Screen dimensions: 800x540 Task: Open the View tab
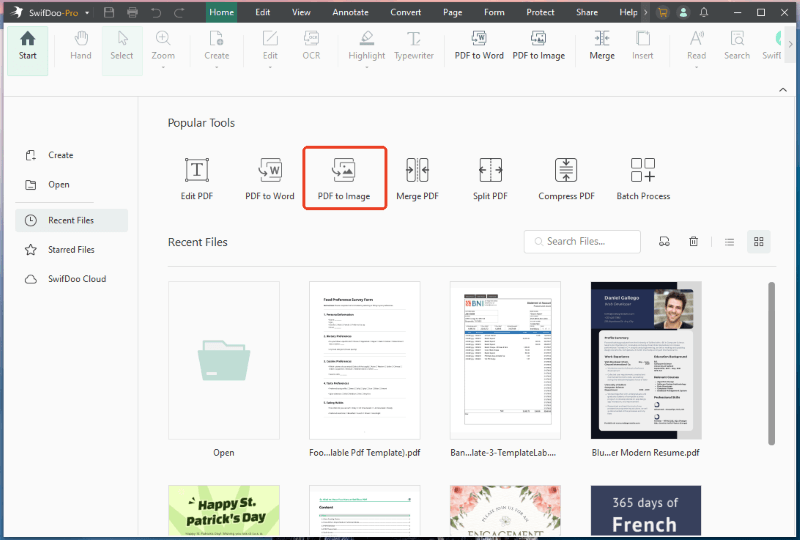tap(301, 12)
